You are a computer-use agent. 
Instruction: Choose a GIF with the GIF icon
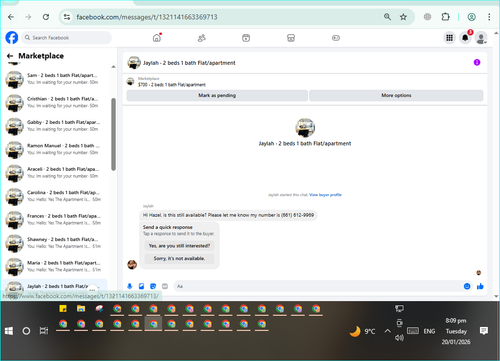165,286
